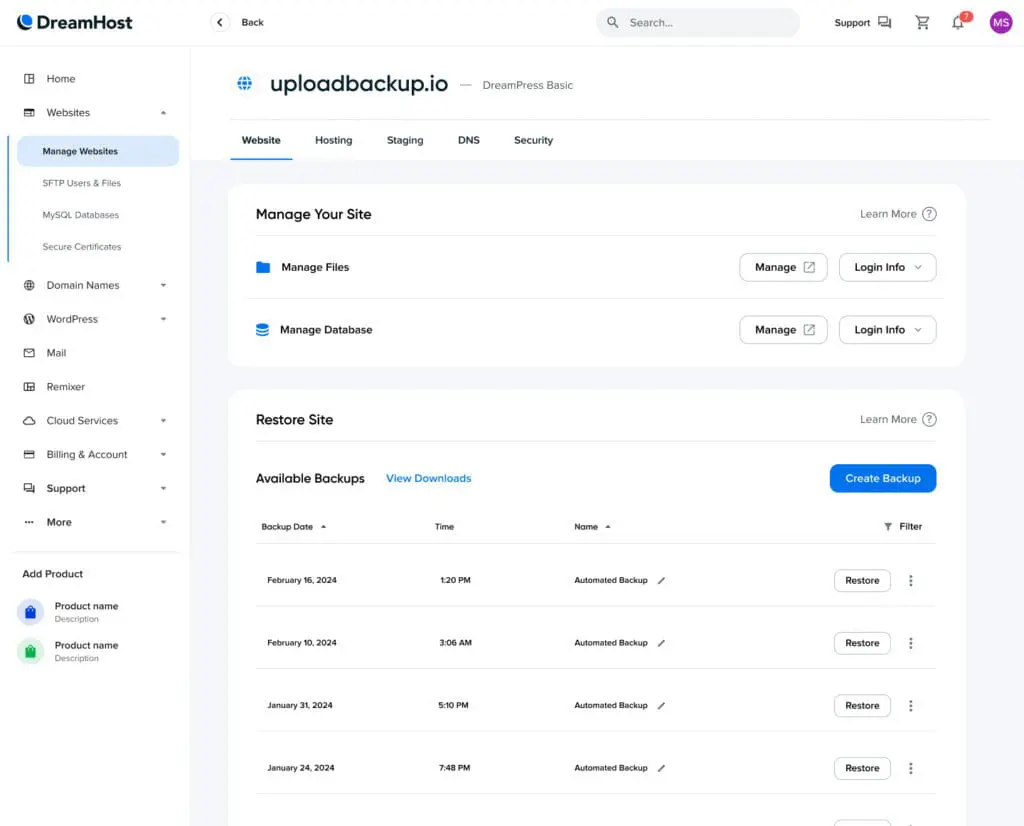
Task: Click the green product bag icon
Action: pyautogui.click(x=30, y=651)
